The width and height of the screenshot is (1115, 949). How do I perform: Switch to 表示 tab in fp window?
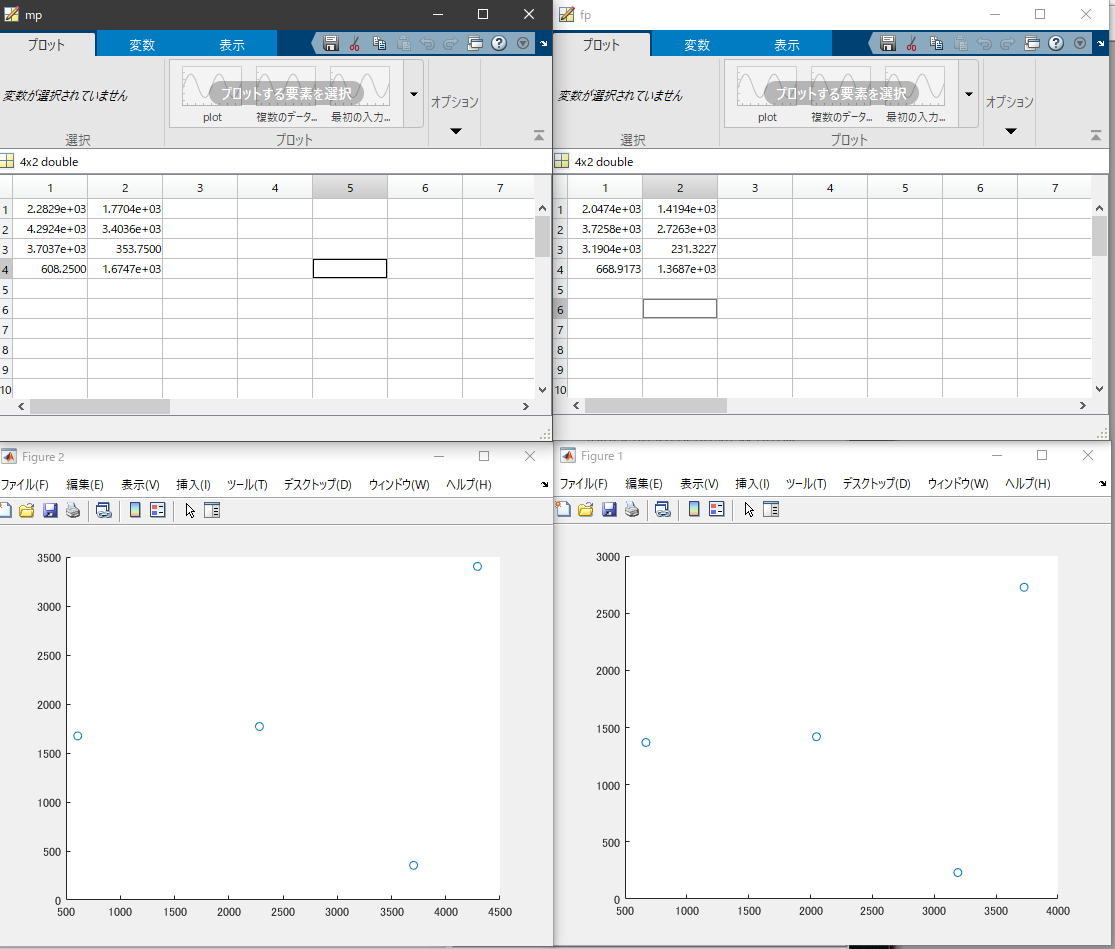[786, 45]
